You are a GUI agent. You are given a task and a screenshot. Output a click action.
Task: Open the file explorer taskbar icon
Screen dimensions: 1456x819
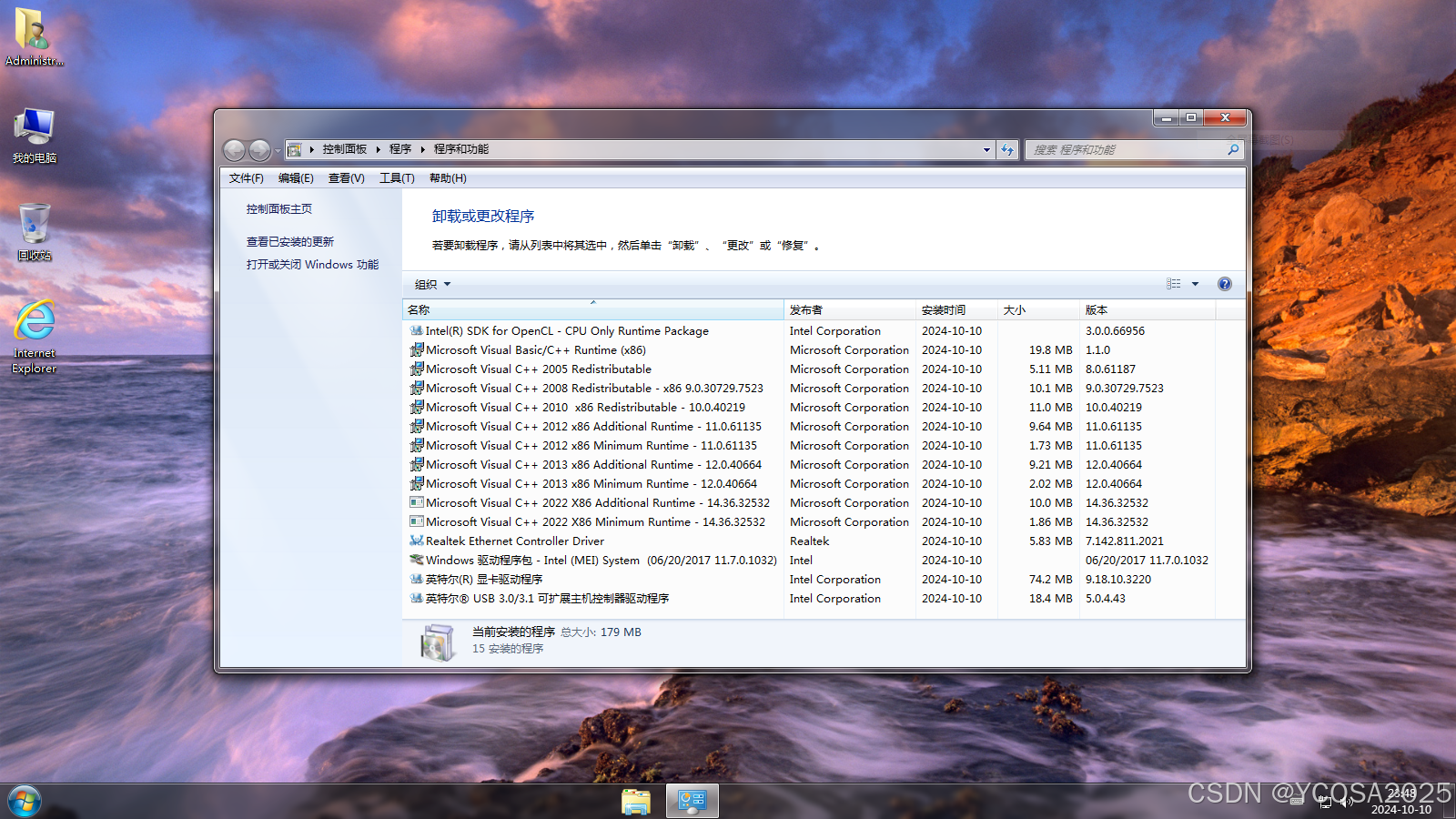click(x=636, y=802)
